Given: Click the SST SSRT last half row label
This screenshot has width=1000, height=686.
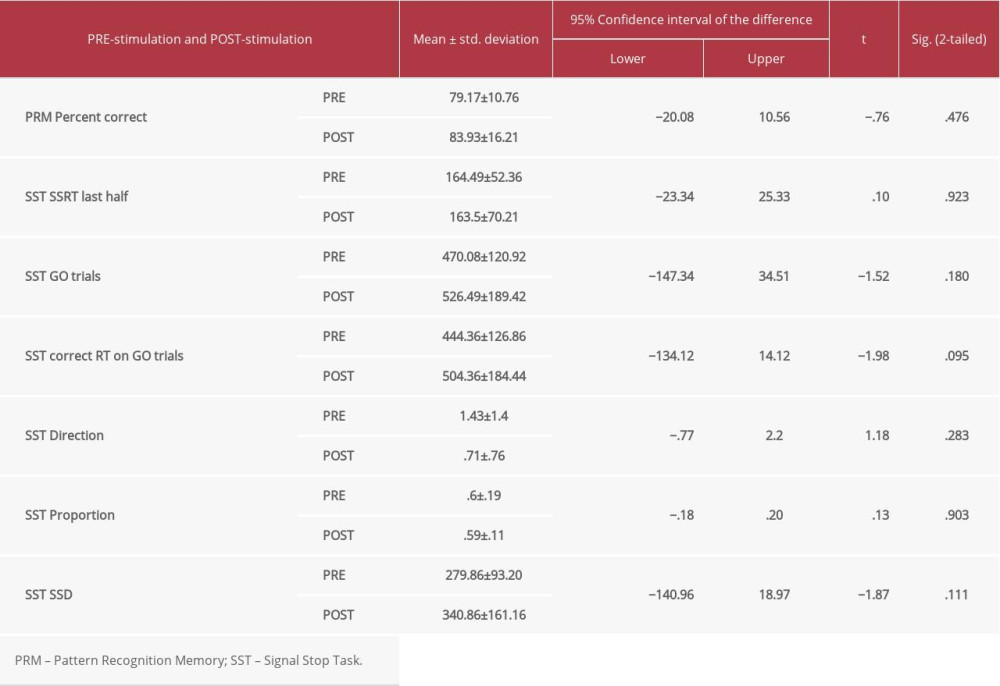Looking at the screenshot, I should tap(84, 196).
